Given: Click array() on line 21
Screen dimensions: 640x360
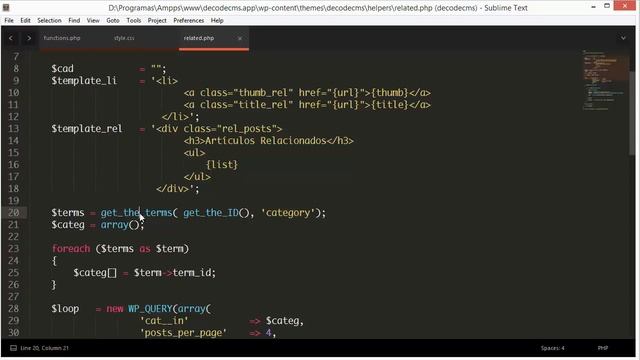Looking at the screenshot, I should pos(120,225).
